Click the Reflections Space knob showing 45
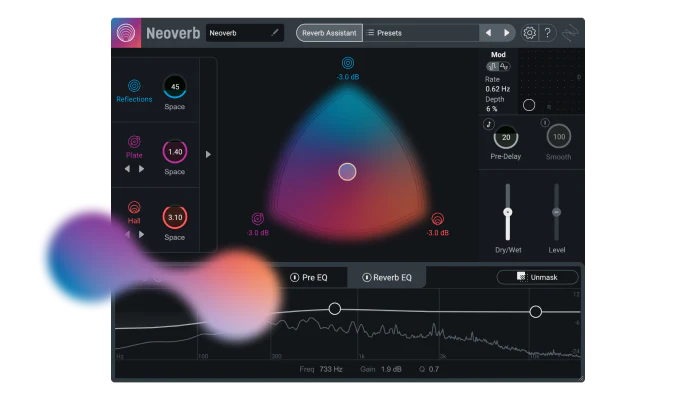696x400 pixels. [x=175, y=87]
